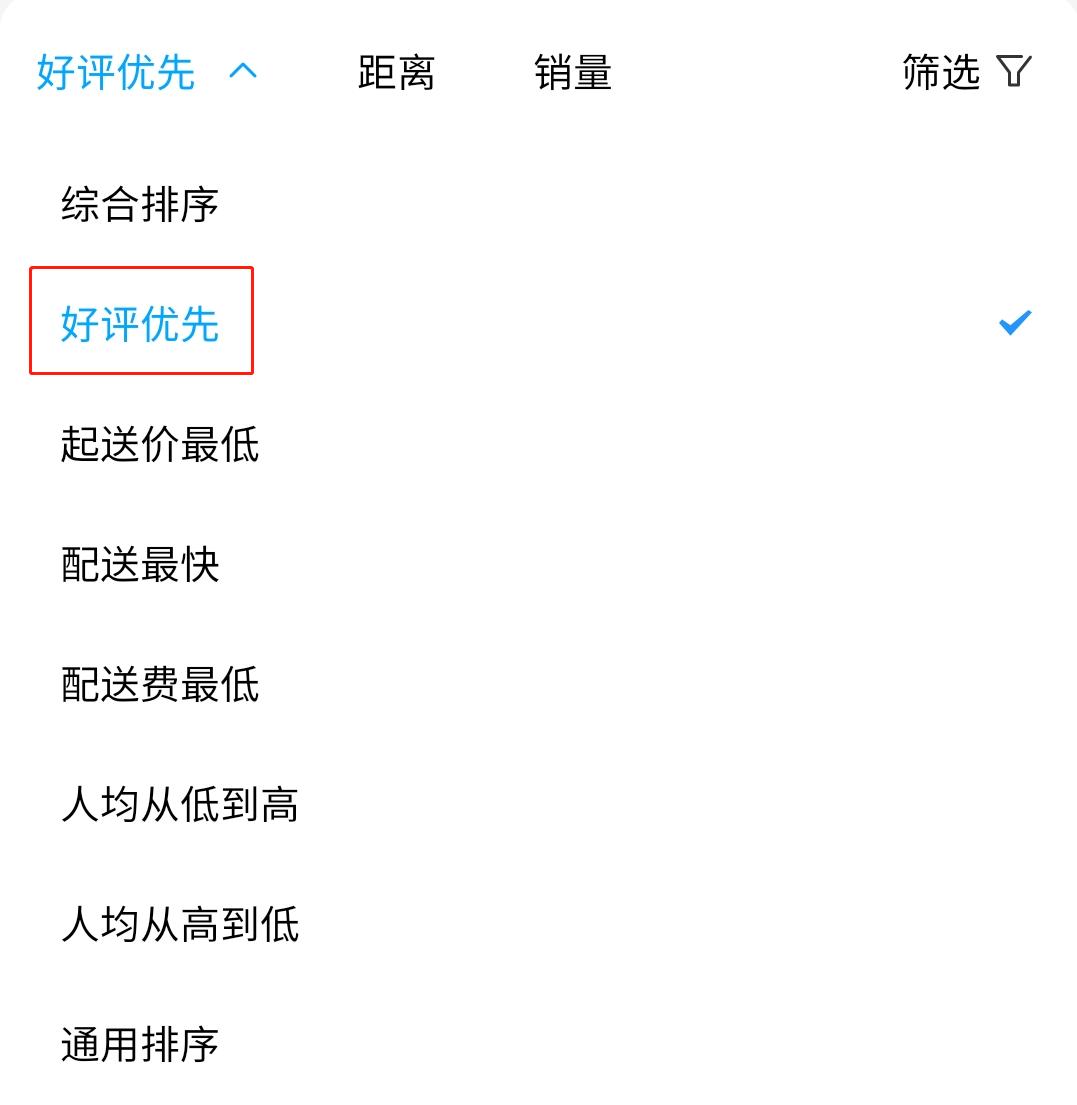Switch to the 距离 sort tab

[396, 73]
